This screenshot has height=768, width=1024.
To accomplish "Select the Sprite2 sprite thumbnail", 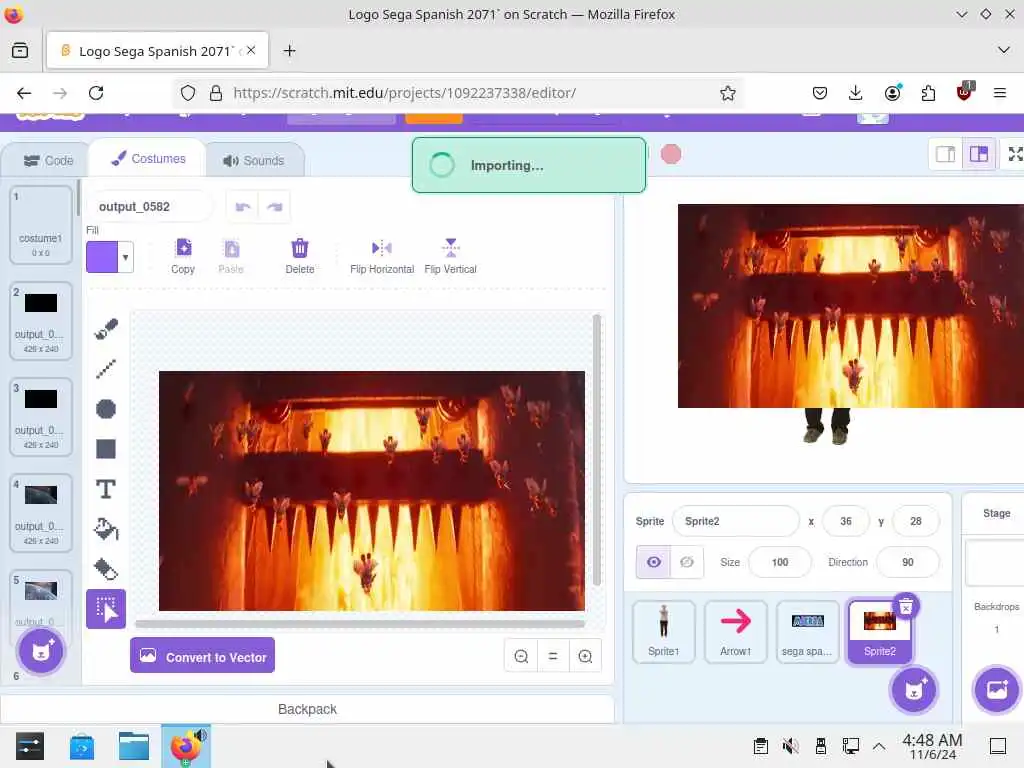I will click(x=879, y=632).
